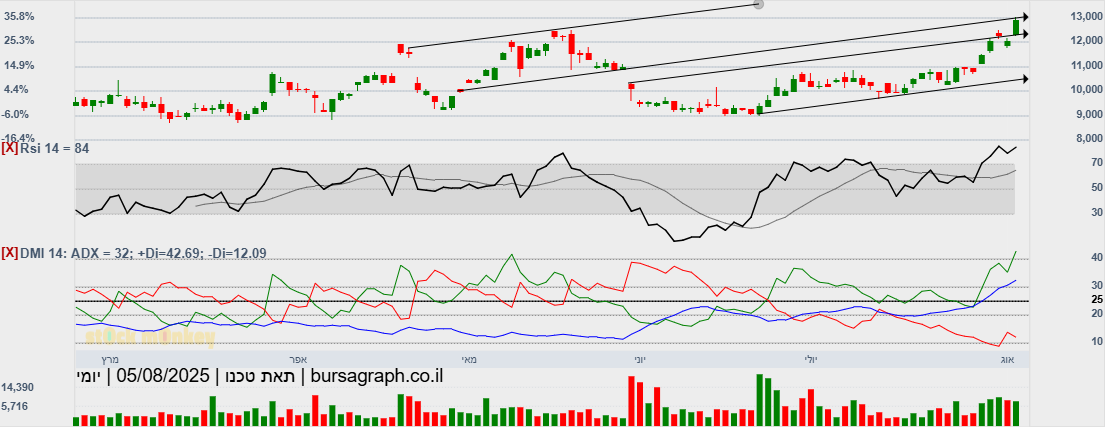Select the 35.8% axis label
1105x427 pixels.
click(20, 16)
